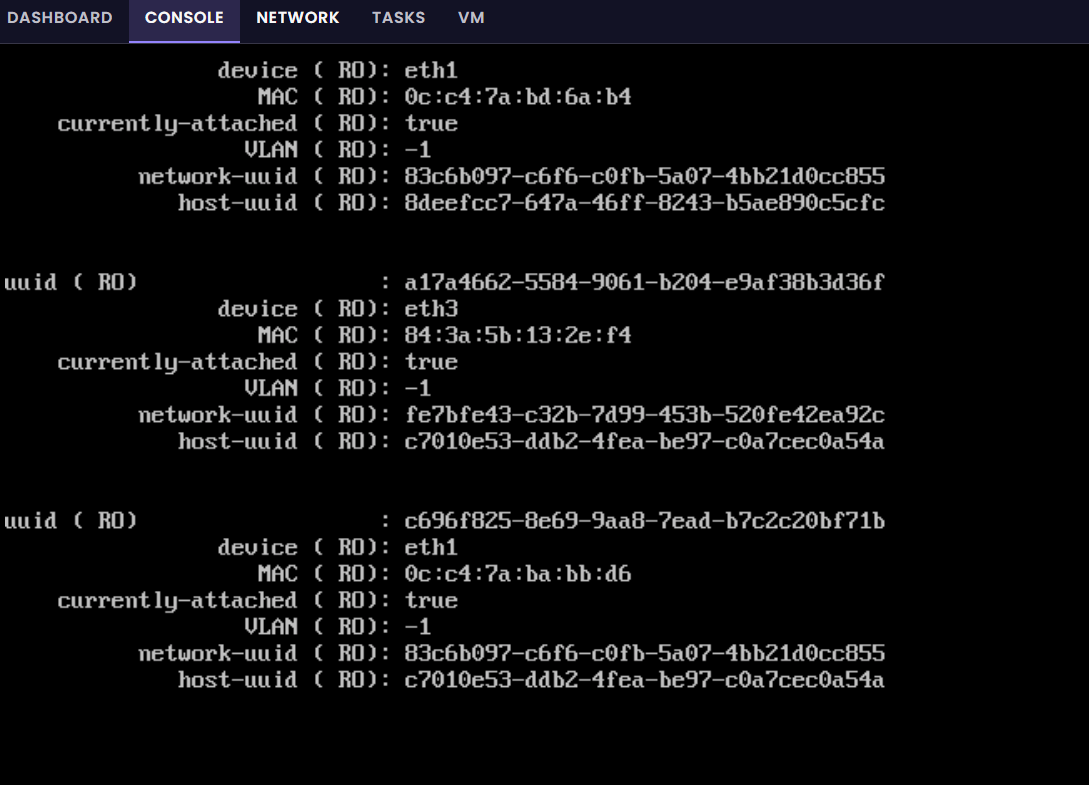Click MAC address 84:3a:5b:13:2e:f4
Image resolution: width=1089 pixels, height=785 pixels.
click(x=518, y=335)
